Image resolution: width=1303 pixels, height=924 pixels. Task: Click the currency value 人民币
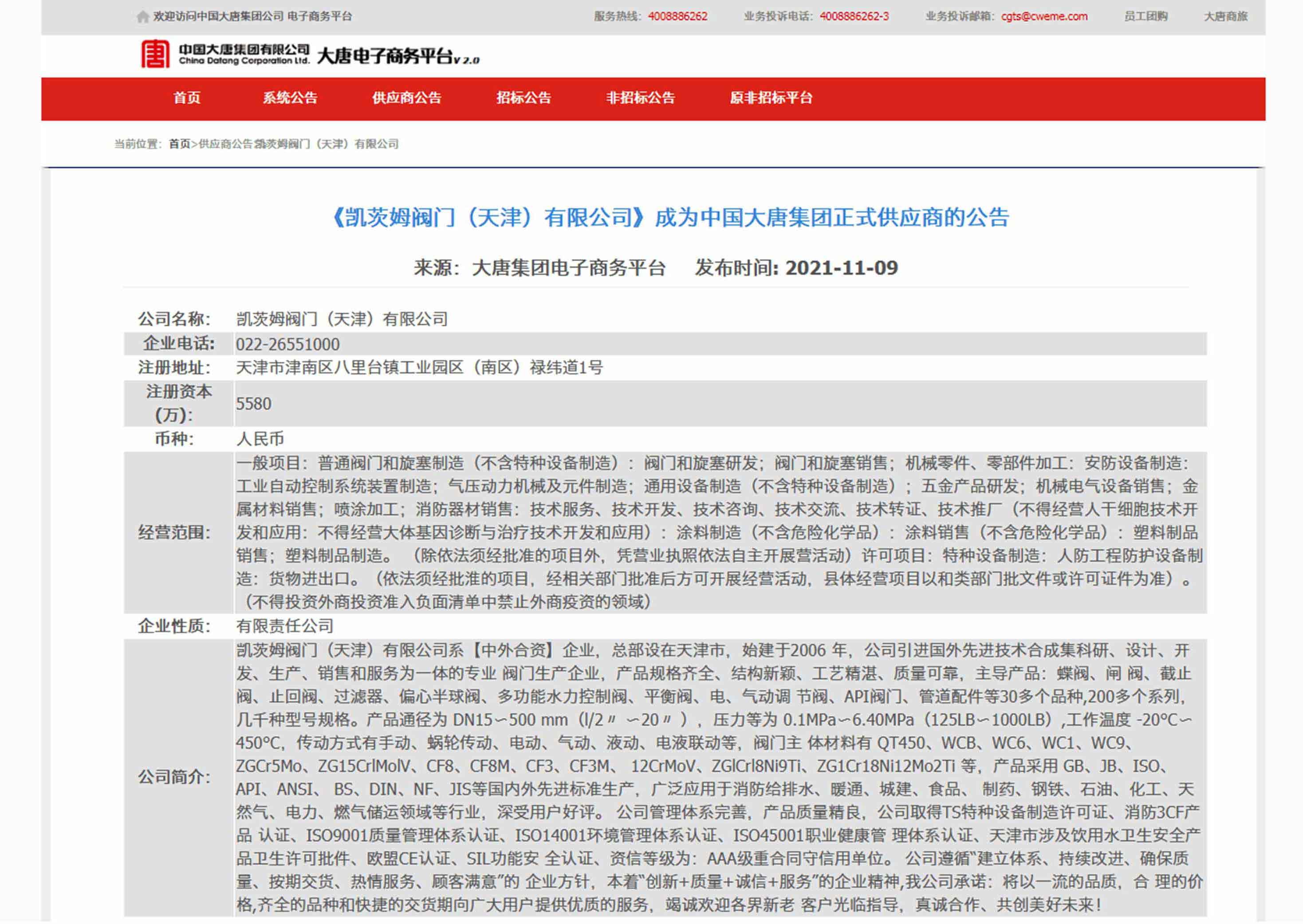260,439
